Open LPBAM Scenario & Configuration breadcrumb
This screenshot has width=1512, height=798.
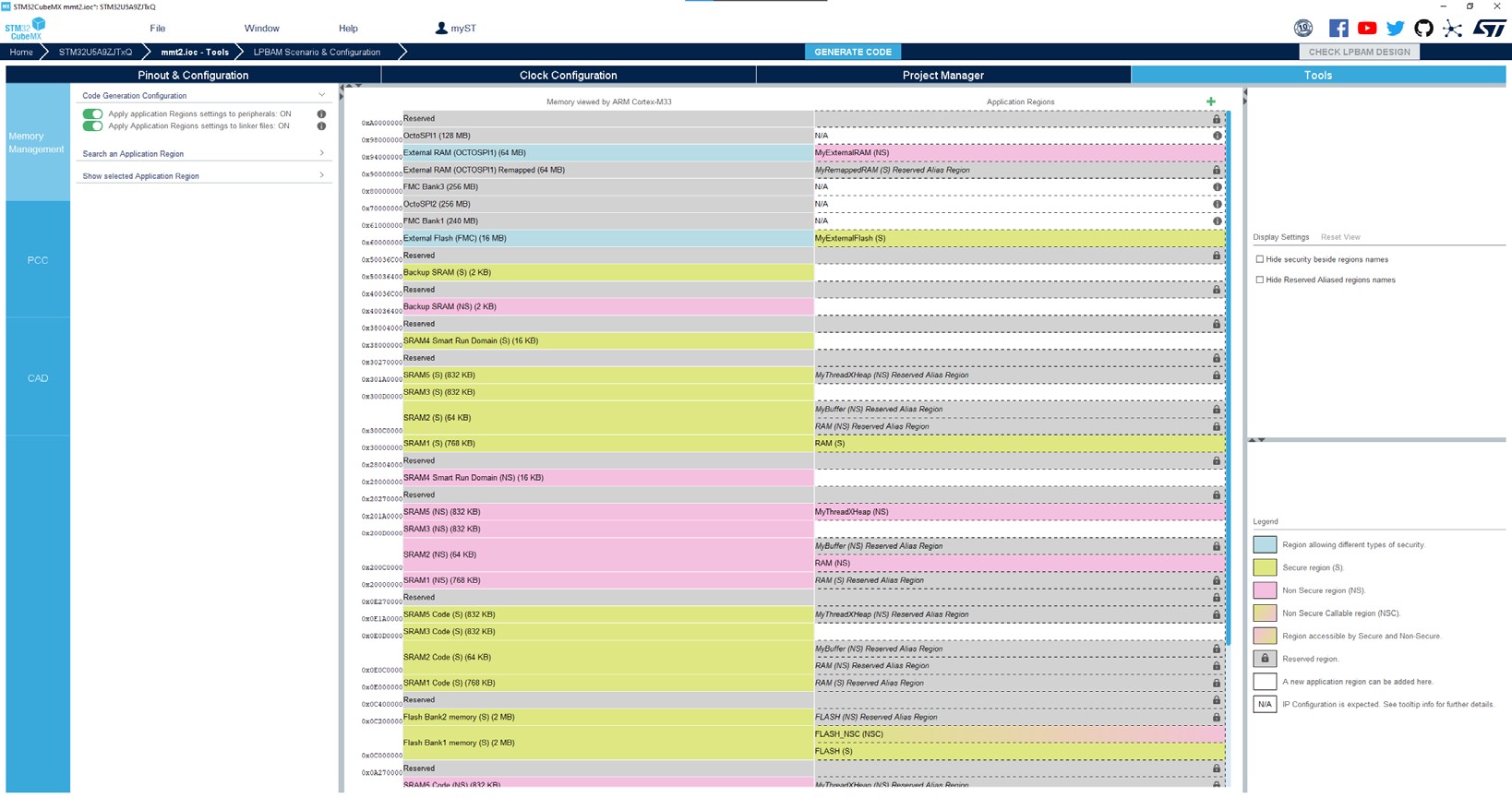(x=317, y=53)
